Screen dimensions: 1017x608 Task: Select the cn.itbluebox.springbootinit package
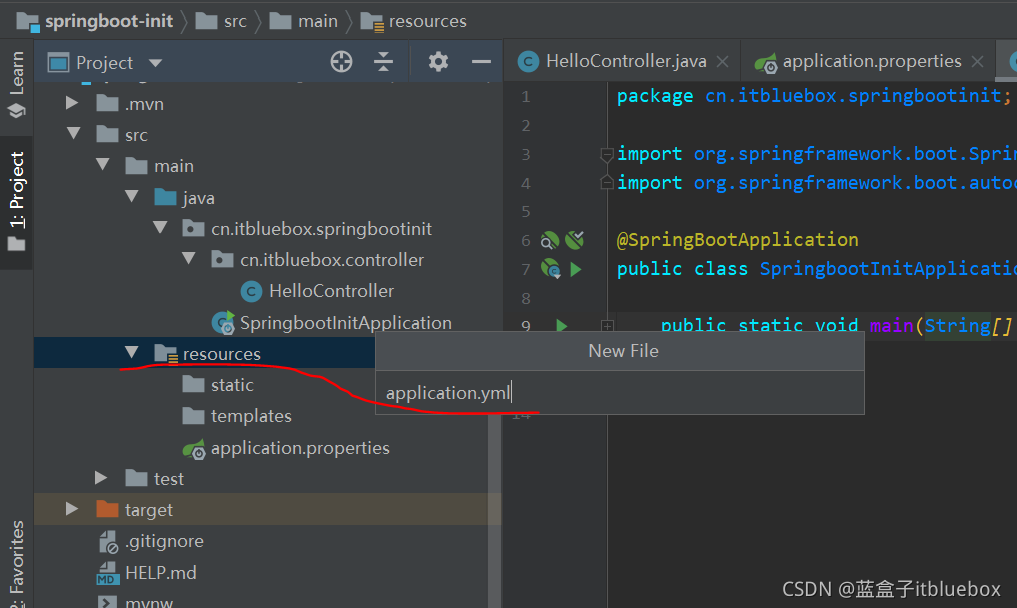coord(307,229)
